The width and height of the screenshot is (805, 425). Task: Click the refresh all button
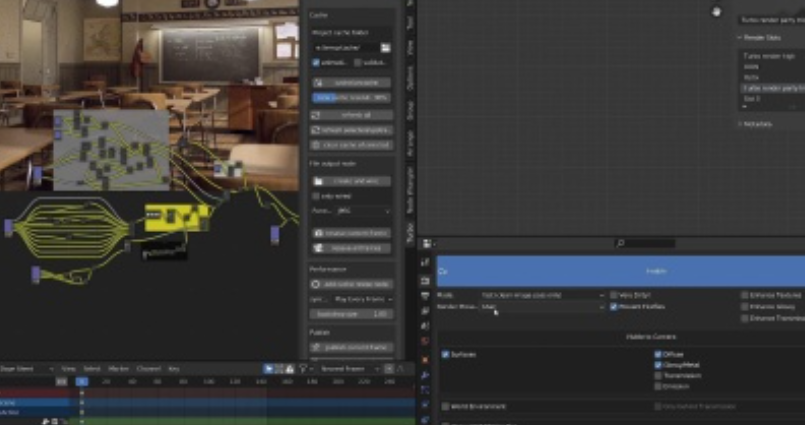351,114
